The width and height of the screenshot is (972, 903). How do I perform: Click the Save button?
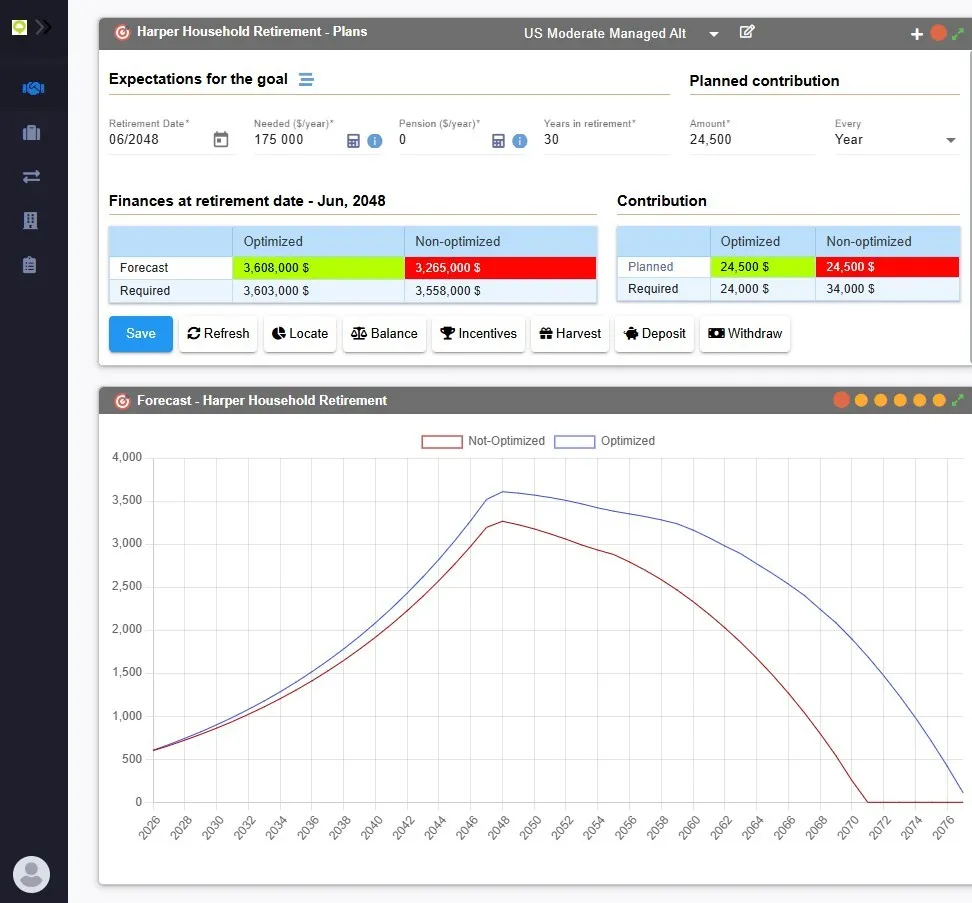[x=140, y=334]
